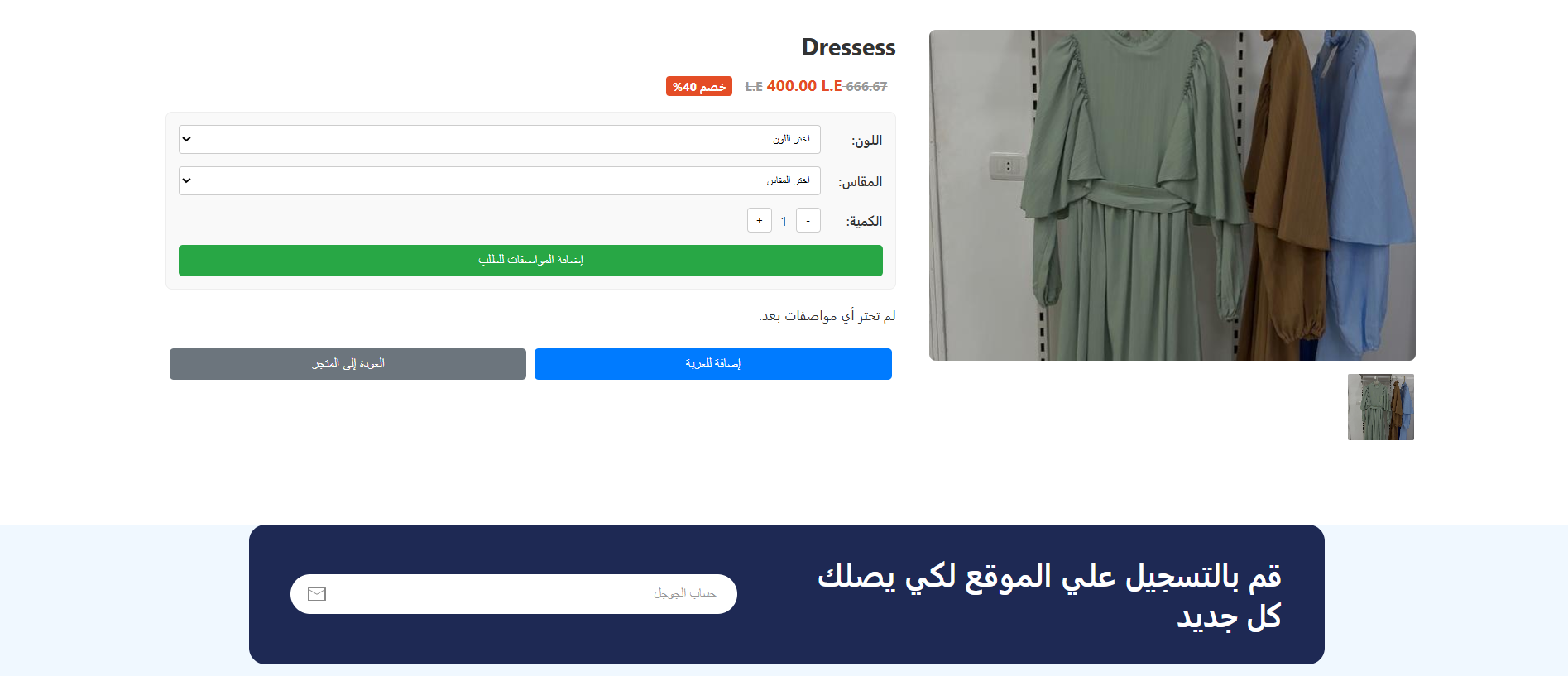Click the 400.00 L.E sale price
This screenshot has width=1568, height=676.
804,86
